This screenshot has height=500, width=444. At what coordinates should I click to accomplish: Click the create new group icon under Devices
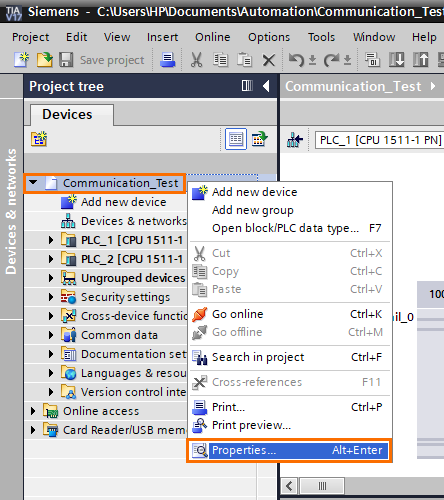coord(39,139)
